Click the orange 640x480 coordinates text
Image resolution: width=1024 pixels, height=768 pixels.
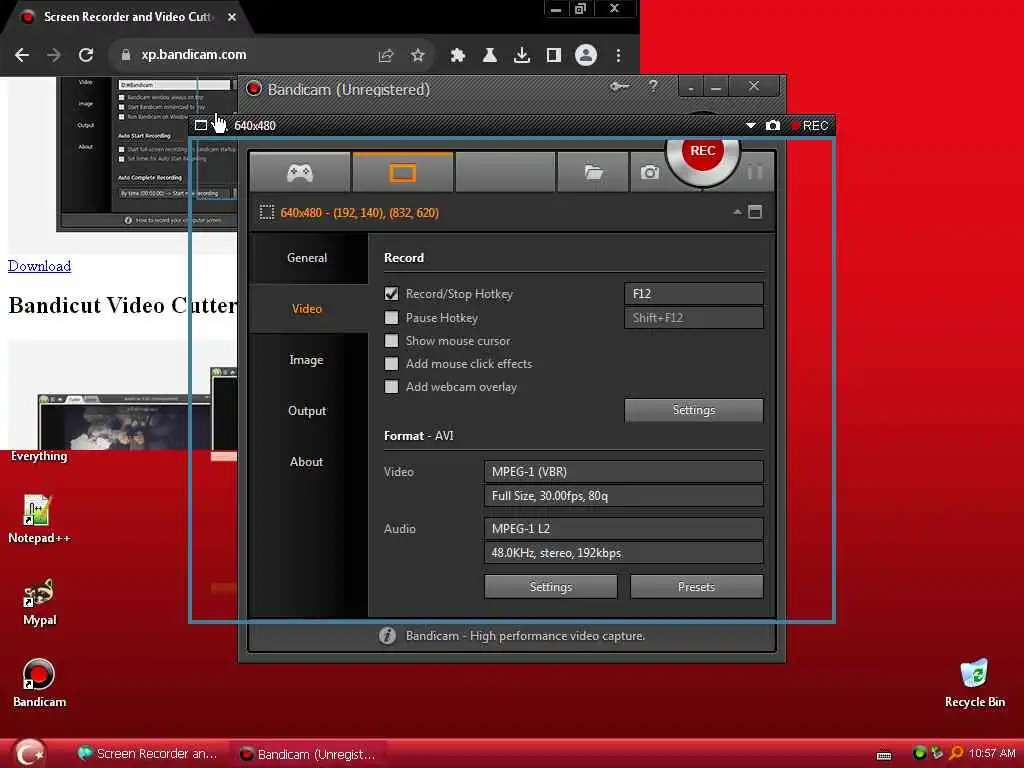point(359,212)
